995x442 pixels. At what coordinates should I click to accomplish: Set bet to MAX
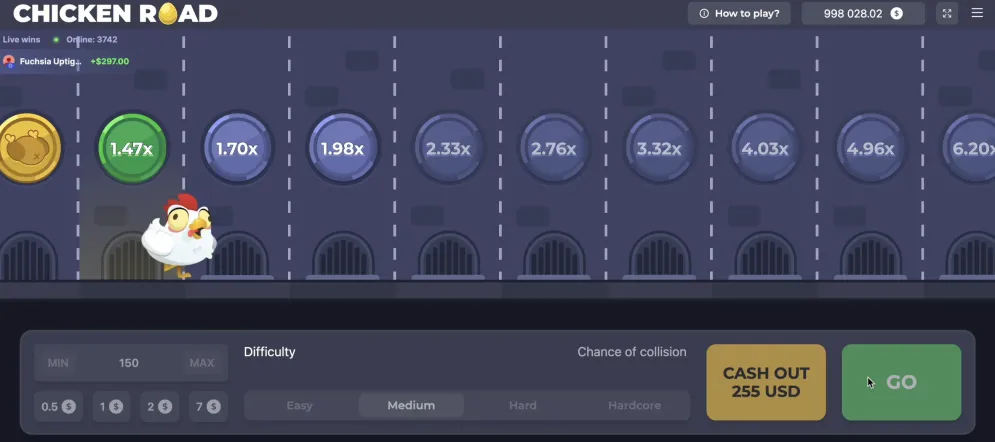(x=202, y=363)
